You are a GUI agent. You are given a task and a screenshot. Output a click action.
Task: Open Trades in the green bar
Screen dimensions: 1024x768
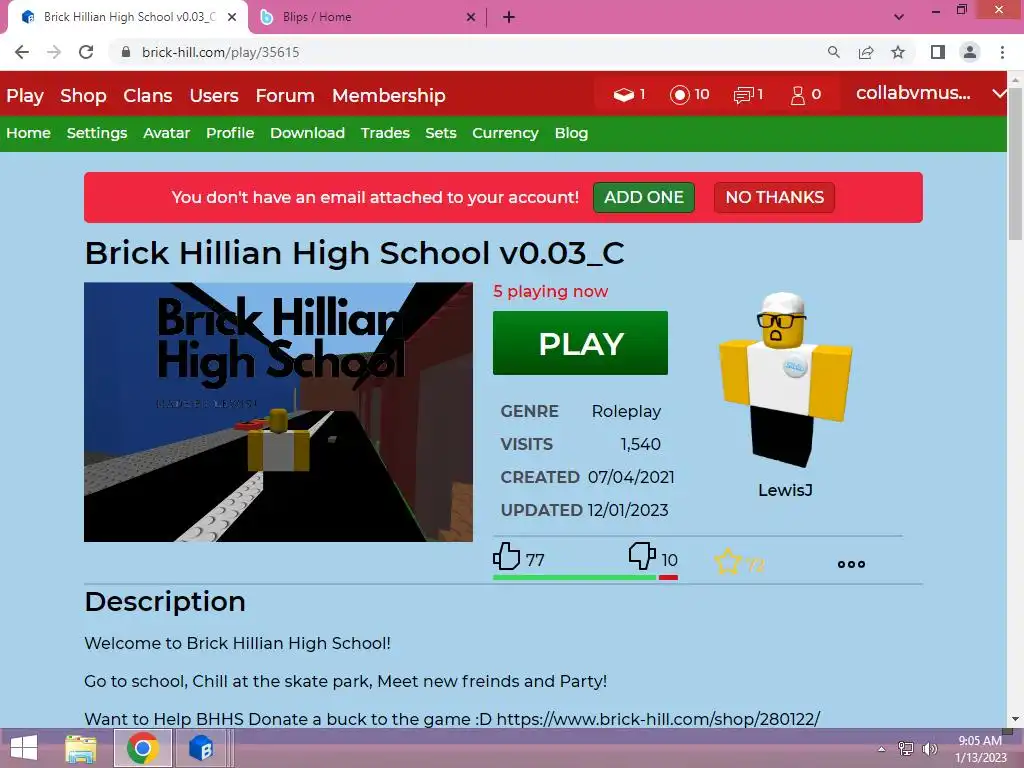click(x=385, y=133)
